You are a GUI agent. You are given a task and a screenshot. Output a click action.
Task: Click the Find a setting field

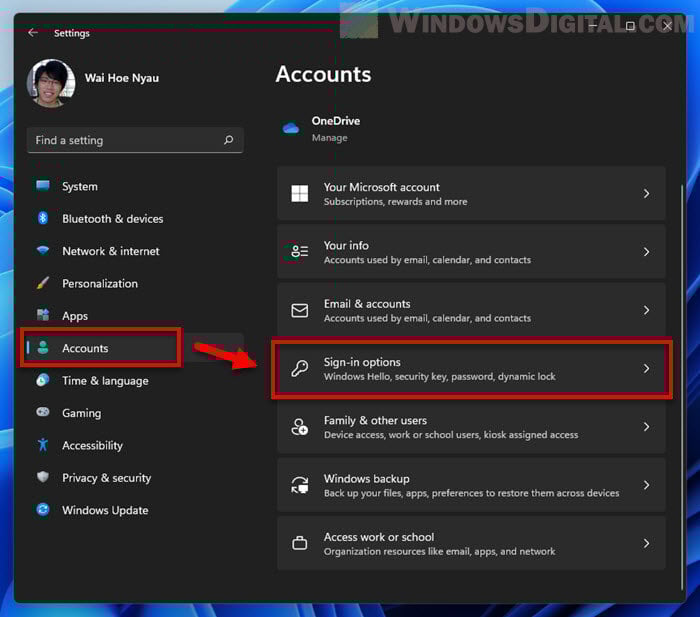pyautogui.click(x=135, y=140)
